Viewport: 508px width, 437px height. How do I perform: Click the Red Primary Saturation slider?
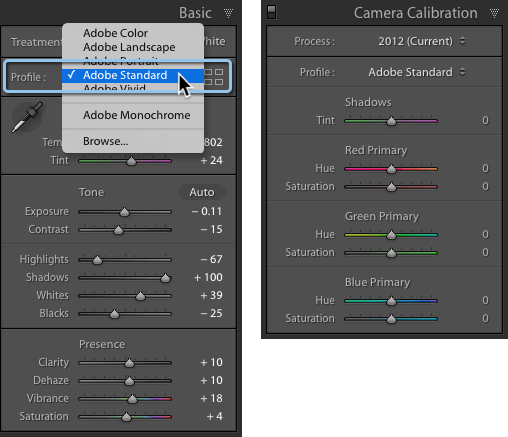tap(391, 187)
